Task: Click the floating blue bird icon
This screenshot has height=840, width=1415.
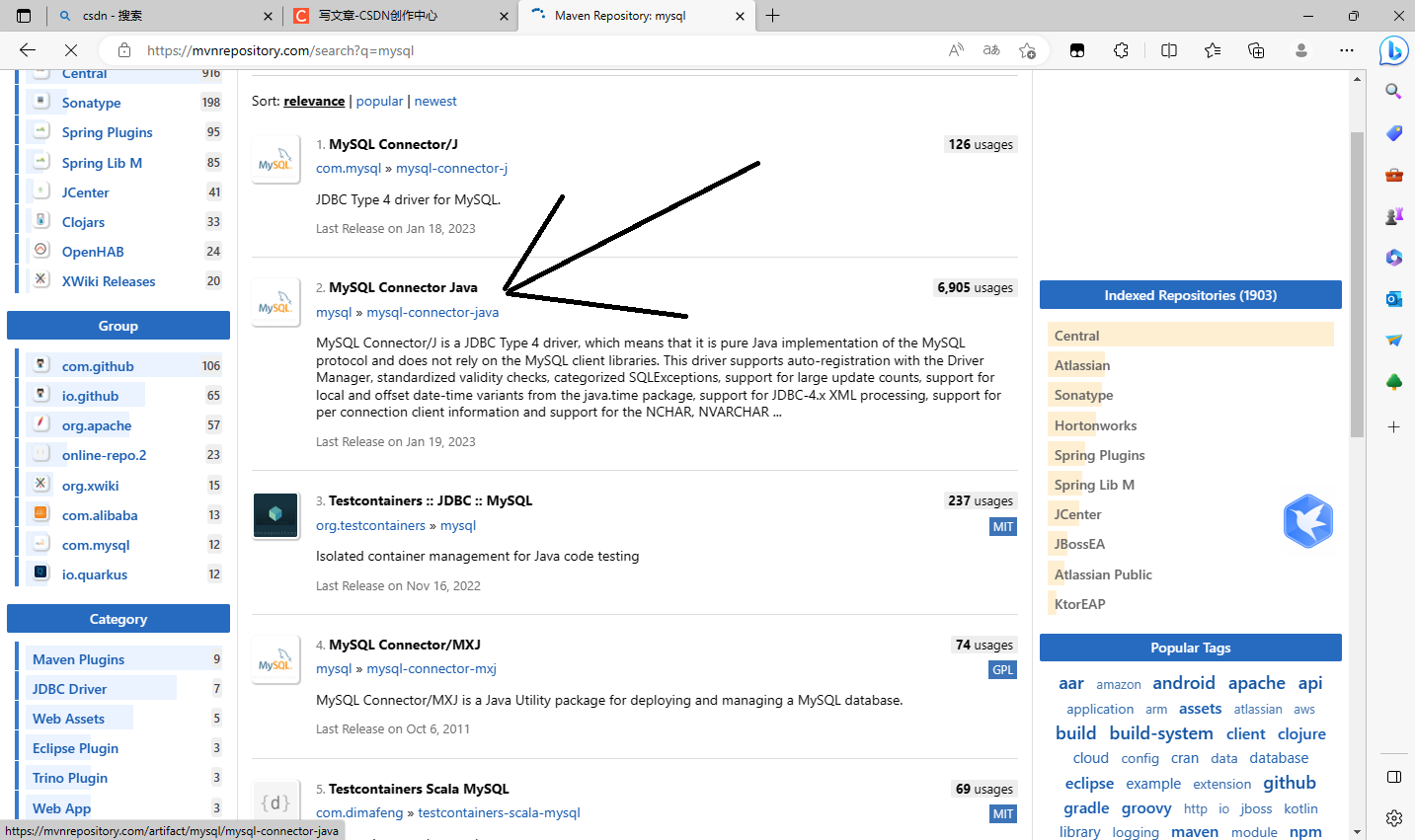Action: (1308, 521)
